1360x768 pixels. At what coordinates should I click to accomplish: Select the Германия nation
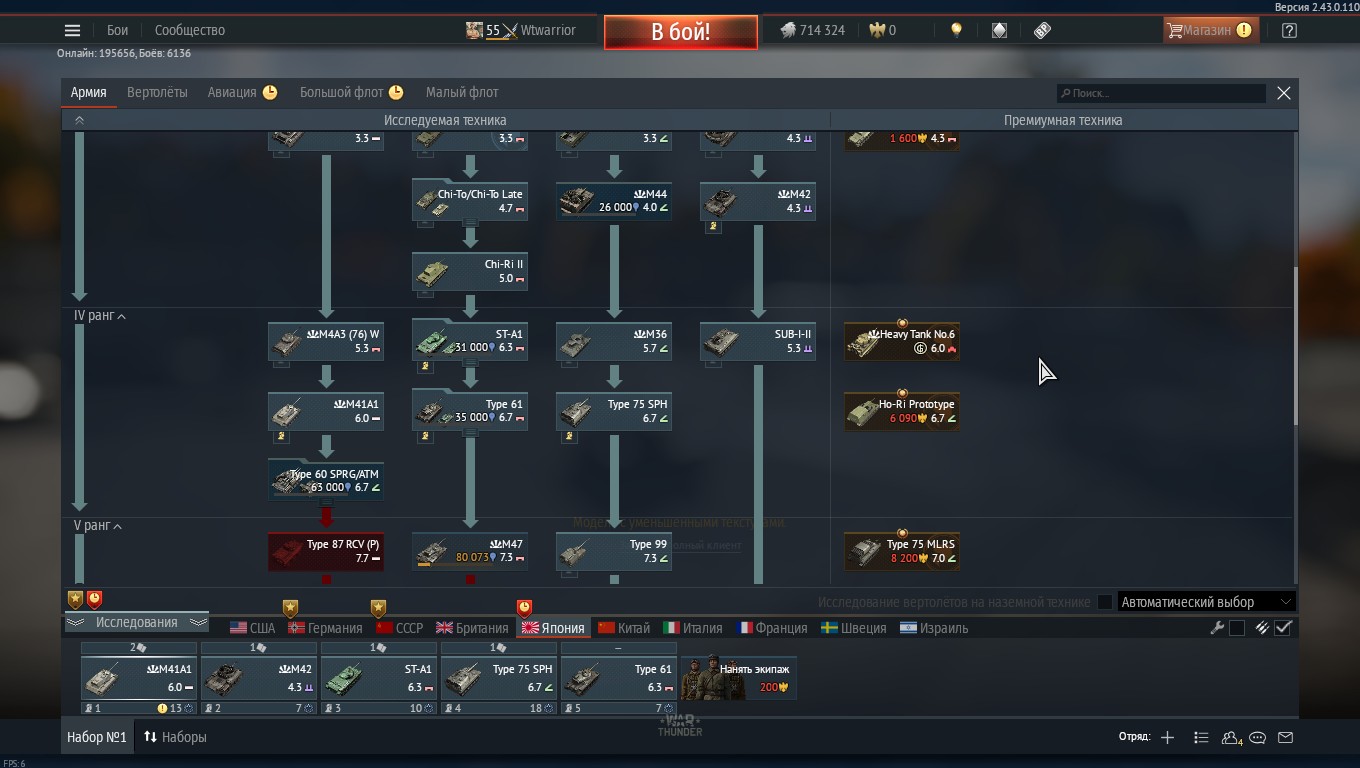(x=325, y=628)
